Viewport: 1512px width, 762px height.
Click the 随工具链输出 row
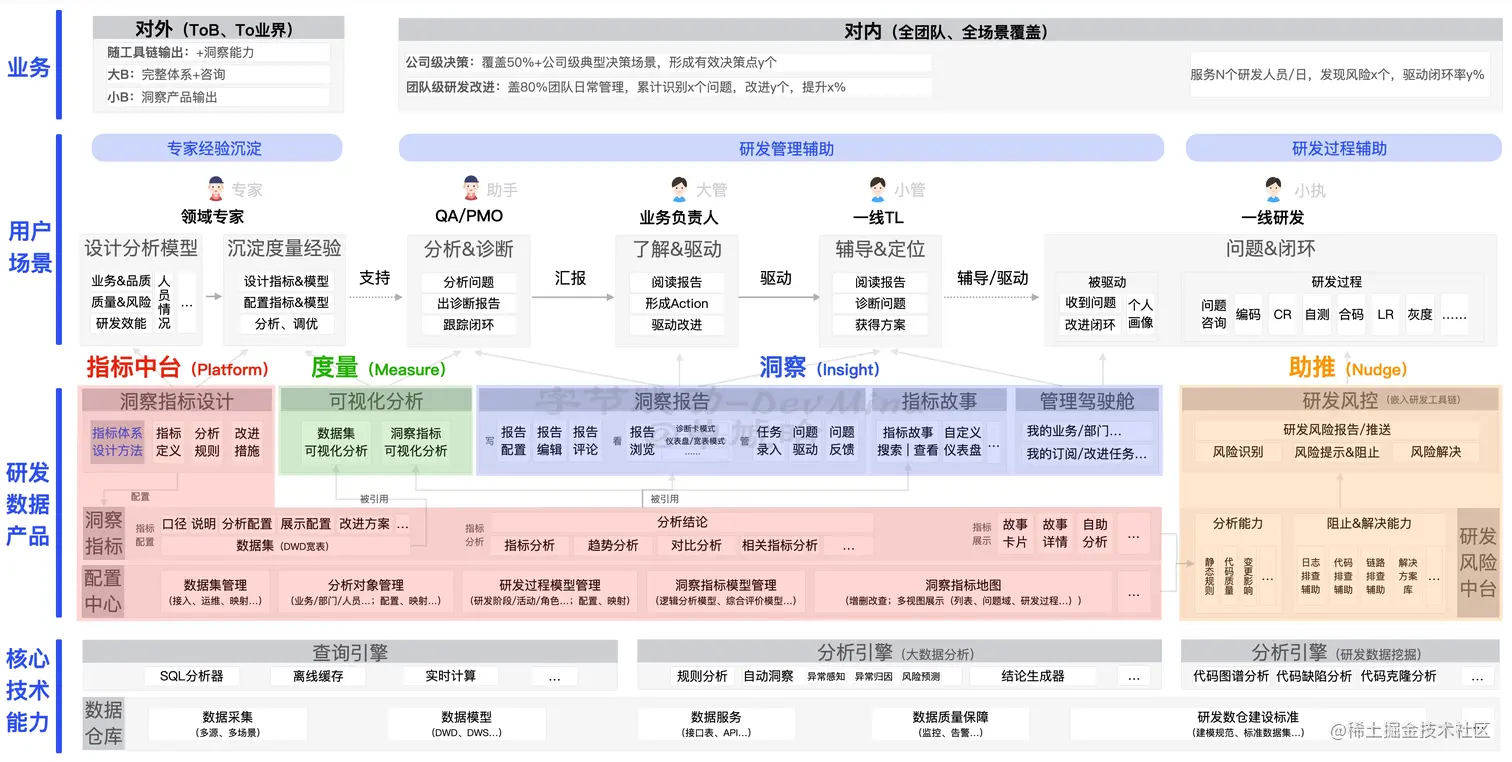pos(217,52)
